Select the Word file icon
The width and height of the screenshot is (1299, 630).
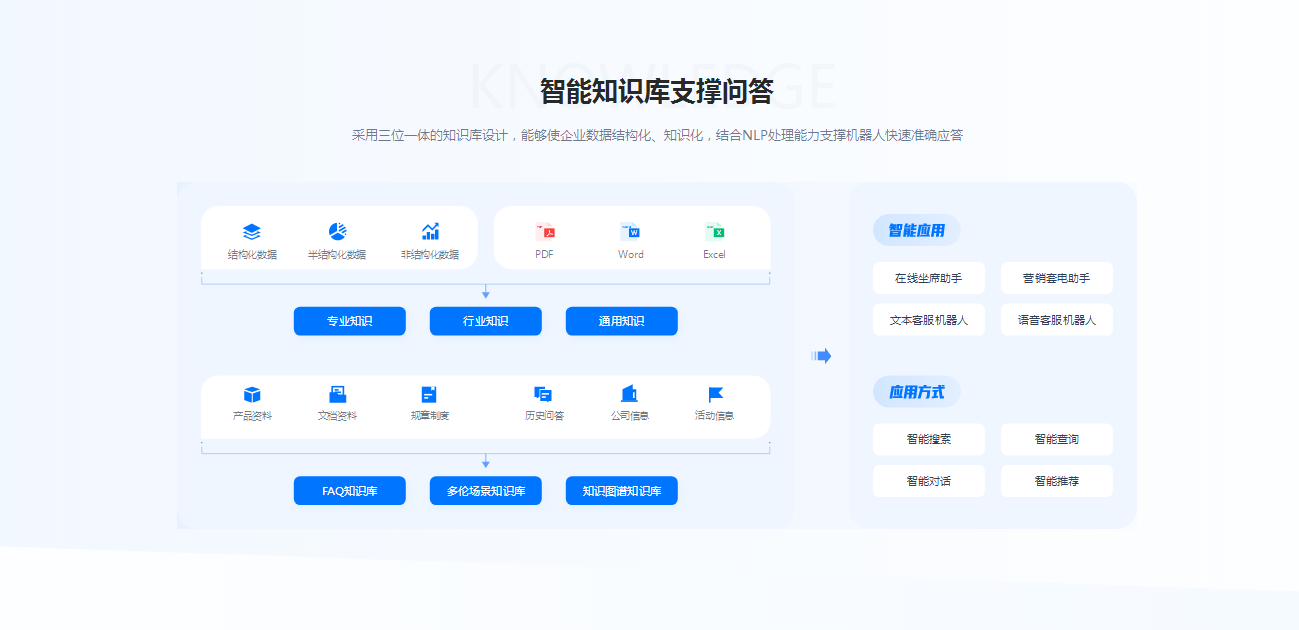[x=630, y=232]
